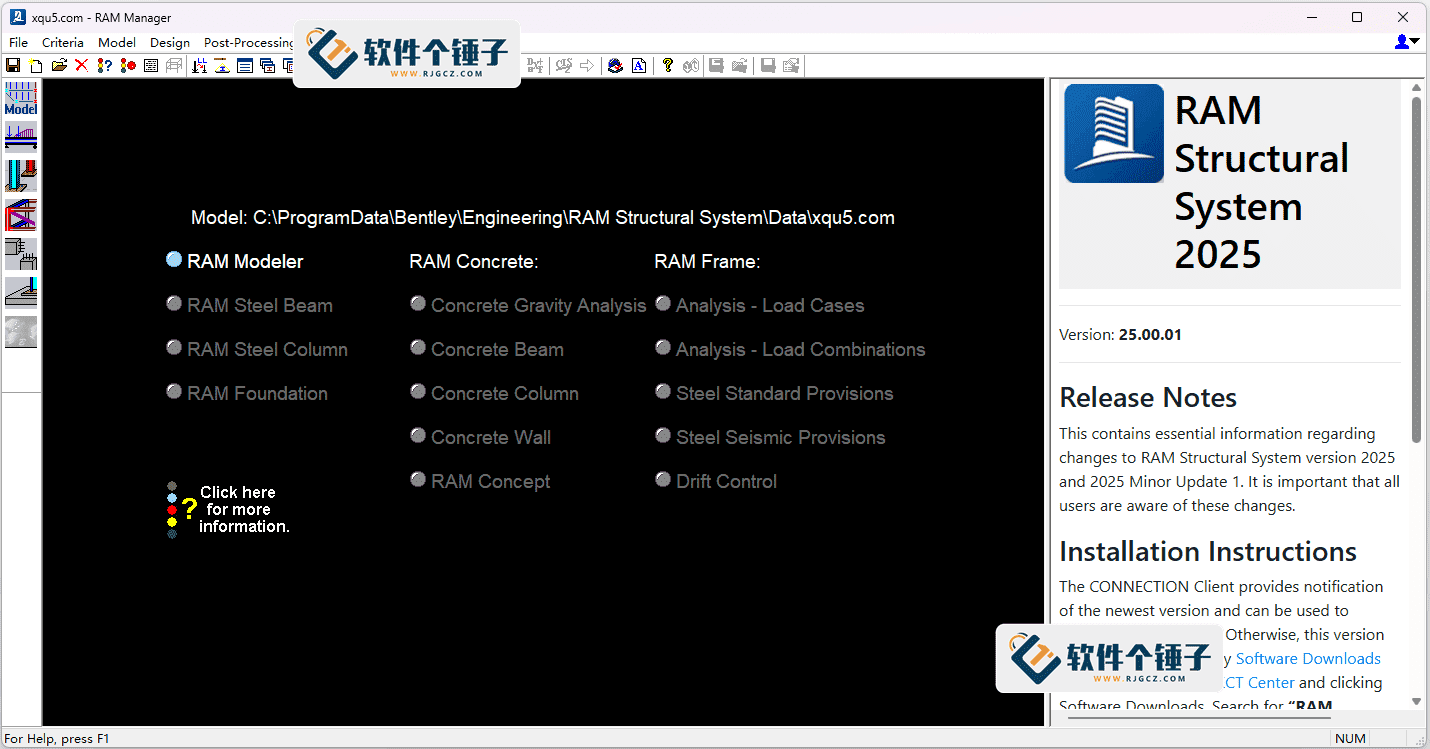Click the RAM Frame: column heading
Viewport: 1430px width, 749px height.
coord(707,262)
